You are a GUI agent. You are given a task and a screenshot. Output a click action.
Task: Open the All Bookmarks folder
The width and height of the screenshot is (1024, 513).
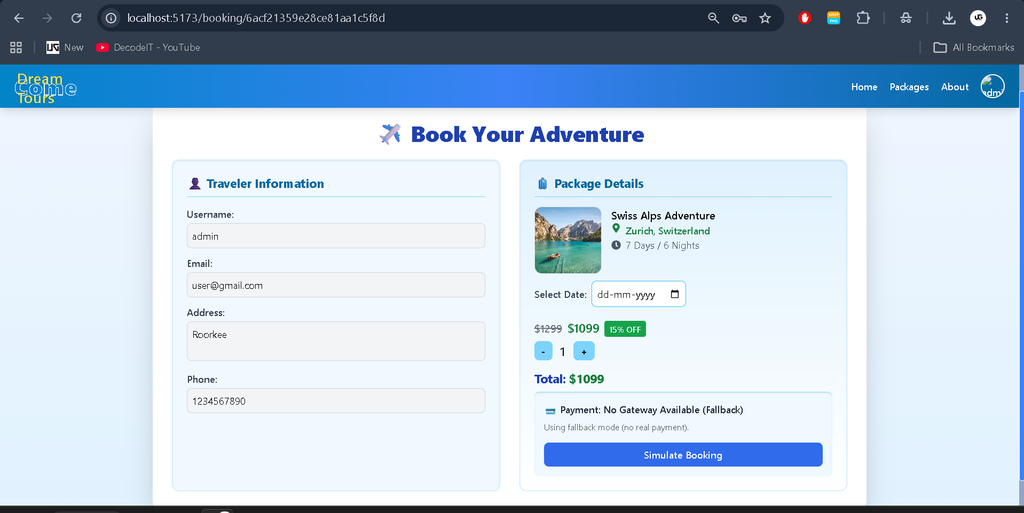[974, 47]
